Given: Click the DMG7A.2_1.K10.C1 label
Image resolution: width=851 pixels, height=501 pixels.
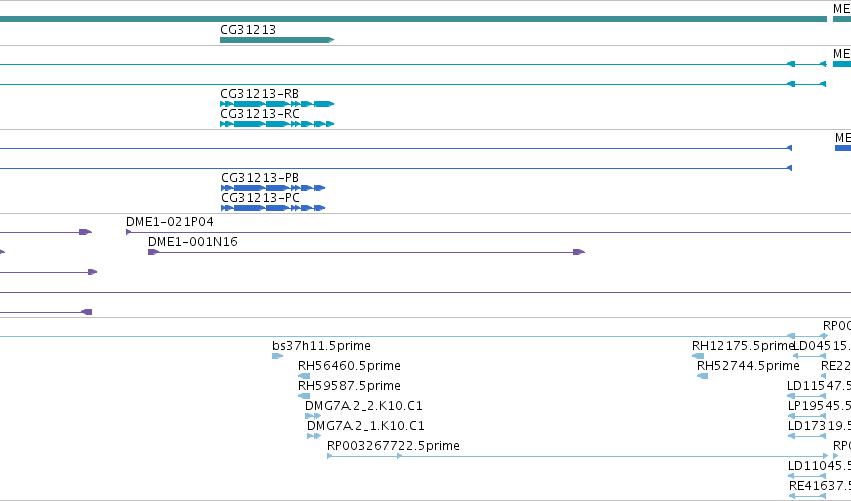Looking at the screenshot, I should click(366, 426).
